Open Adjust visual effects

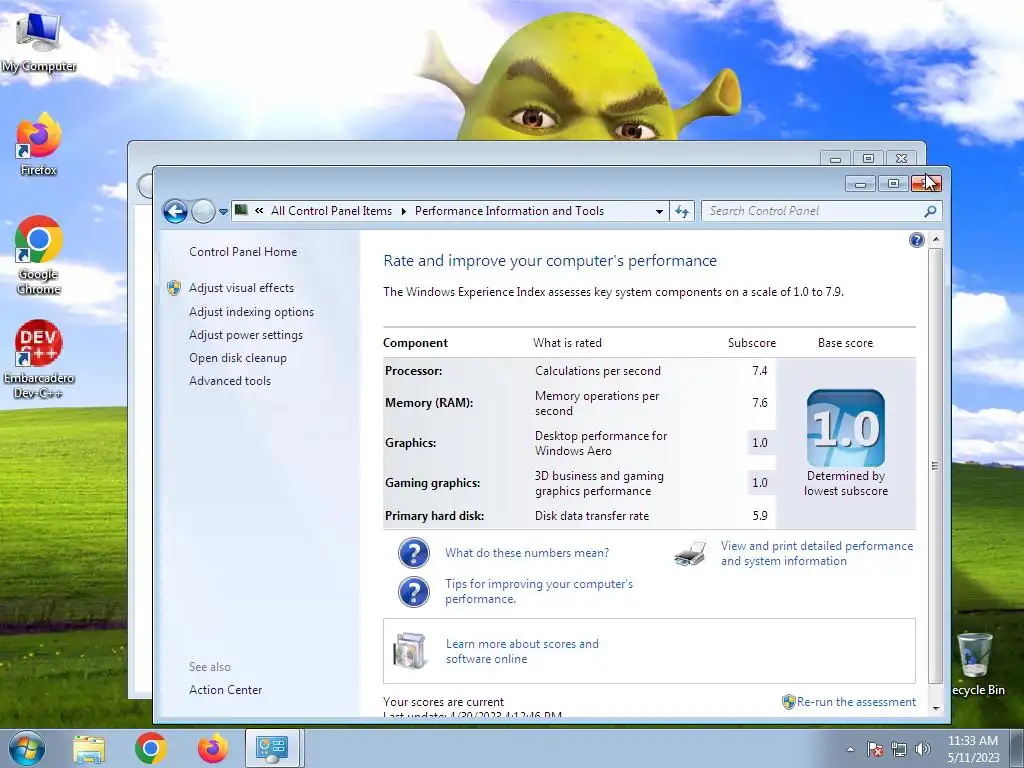[x=241, y=288]
